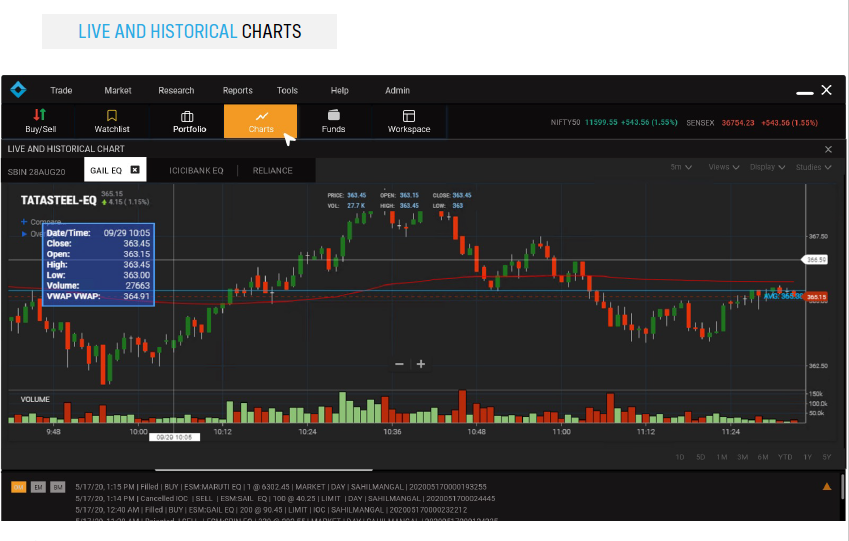This screenshot has height=541, width=849.
Task: Toggle the BM order log filter
Action: pyautogui.click(x=58, y=487)
